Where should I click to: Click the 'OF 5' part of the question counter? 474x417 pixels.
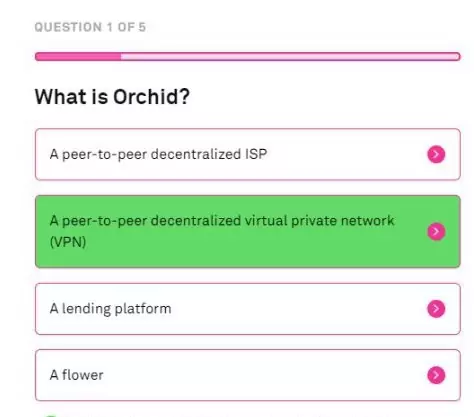tap(132, 27)
